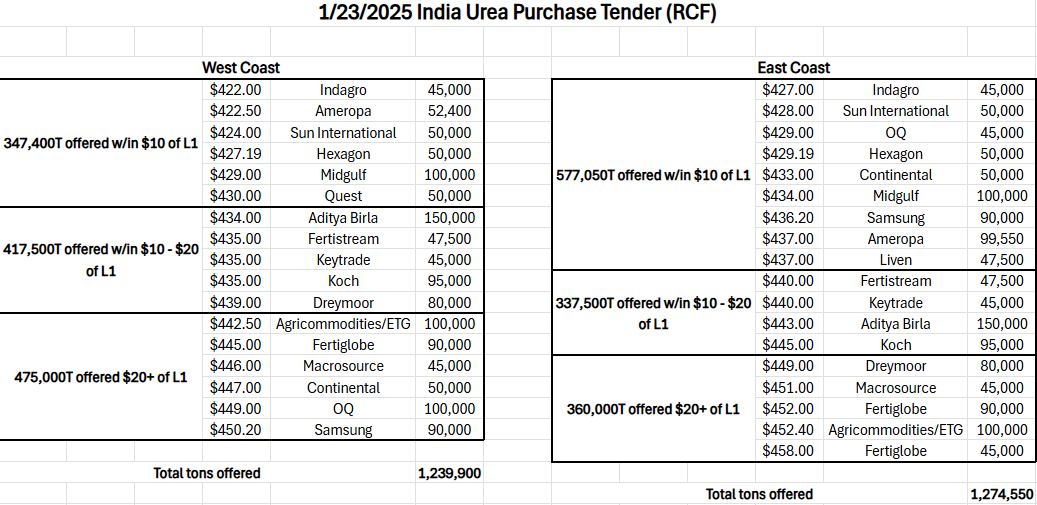Click the East Coast OQ name cell
This screenshot has width=1037, height=505.
pyautogui.click(x=895, y=133)
